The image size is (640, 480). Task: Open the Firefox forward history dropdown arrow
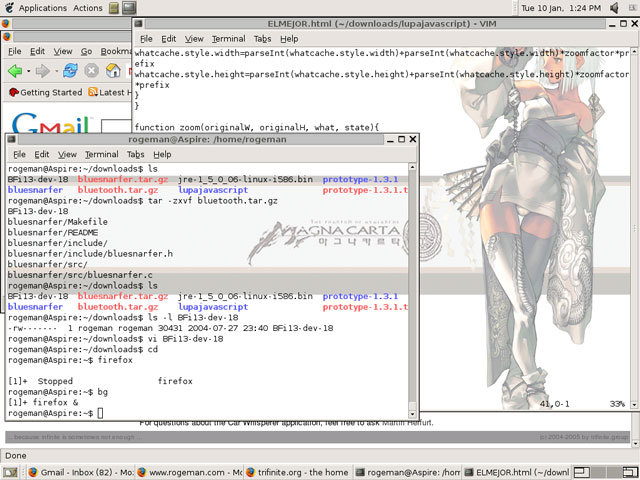click(x=56, y=71)
